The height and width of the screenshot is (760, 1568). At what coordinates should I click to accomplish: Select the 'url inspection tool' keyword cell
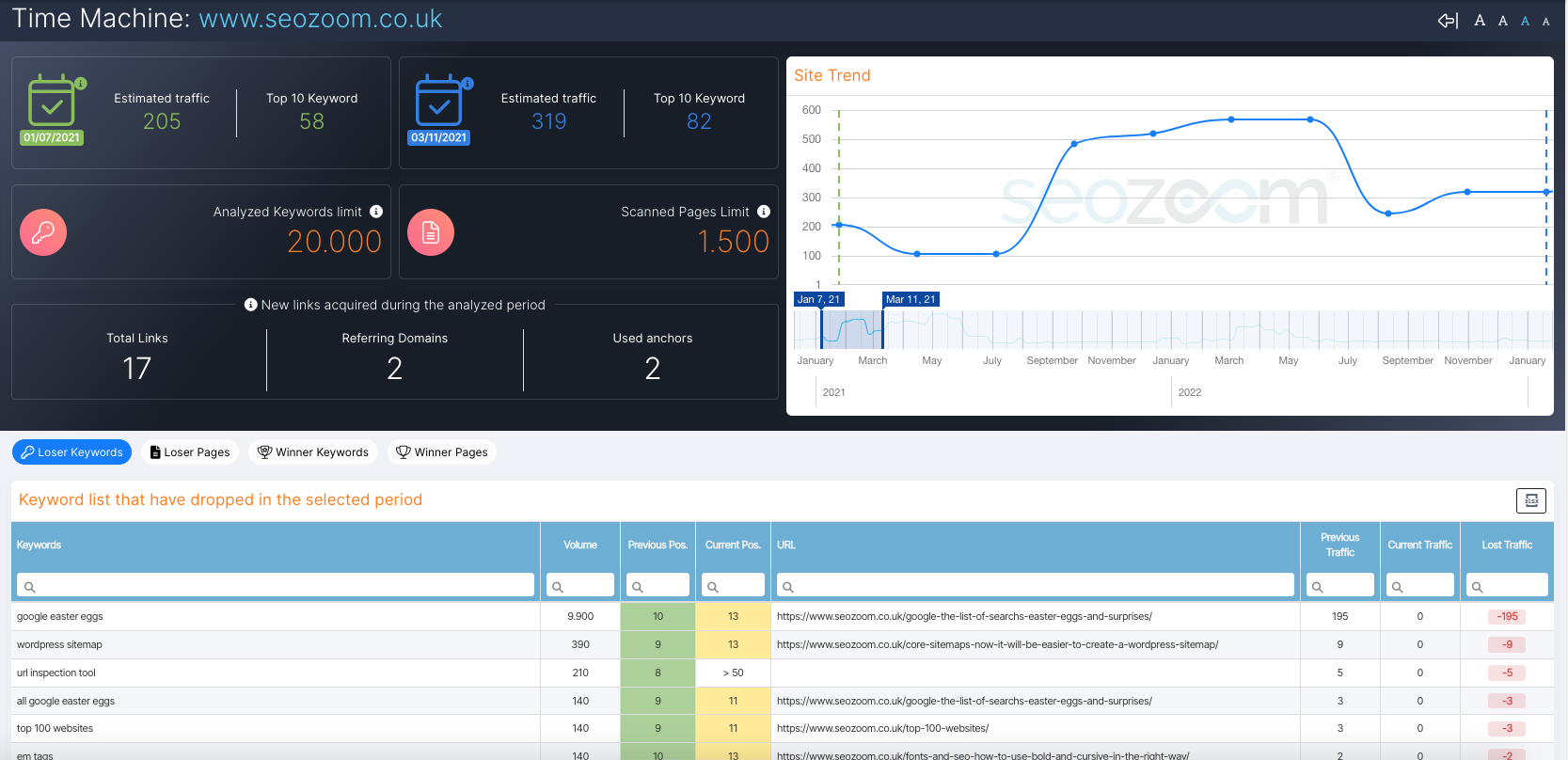point(276,673)
